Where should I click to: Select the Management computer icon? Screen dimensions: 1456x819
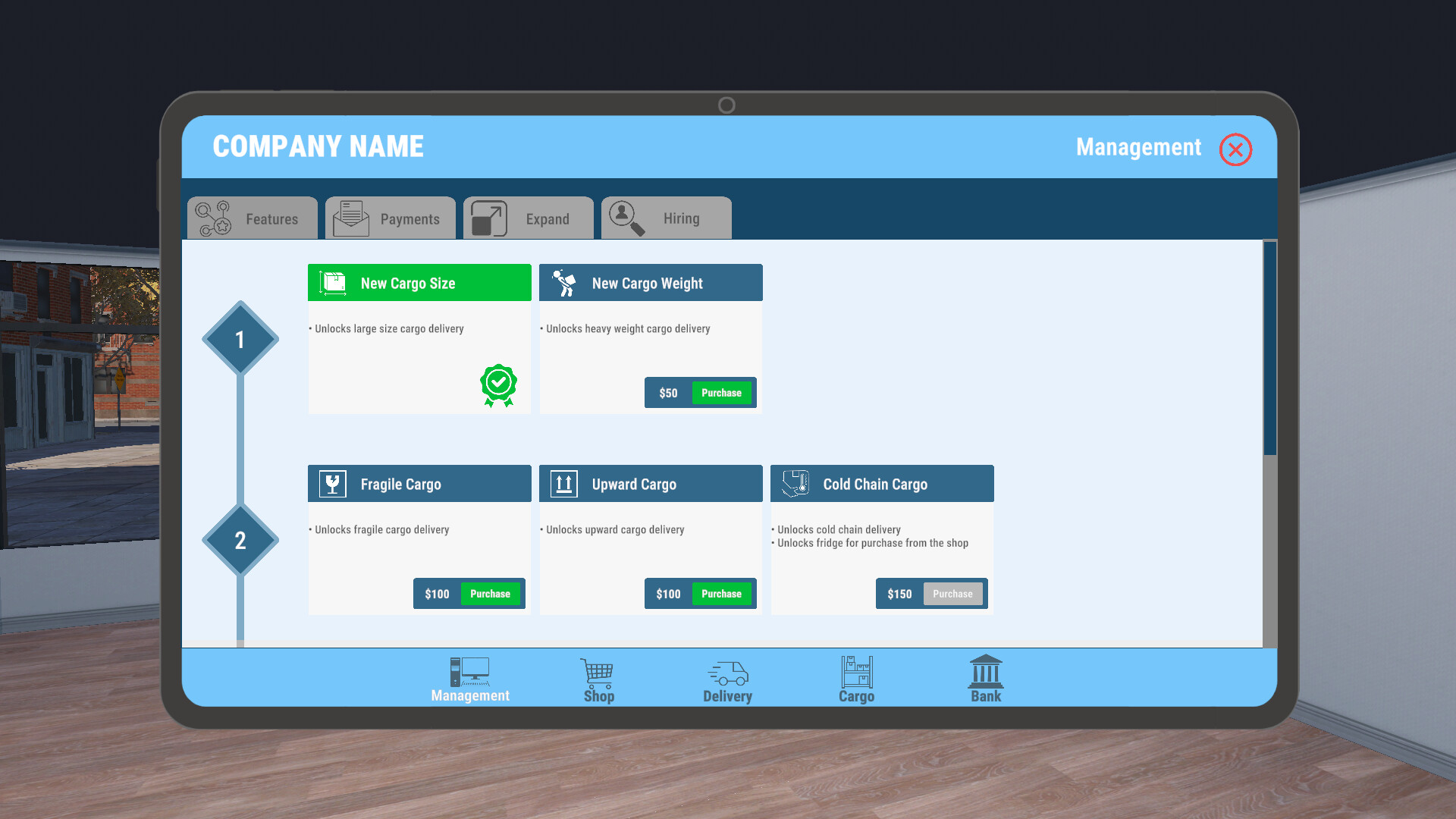pos(469,673)
